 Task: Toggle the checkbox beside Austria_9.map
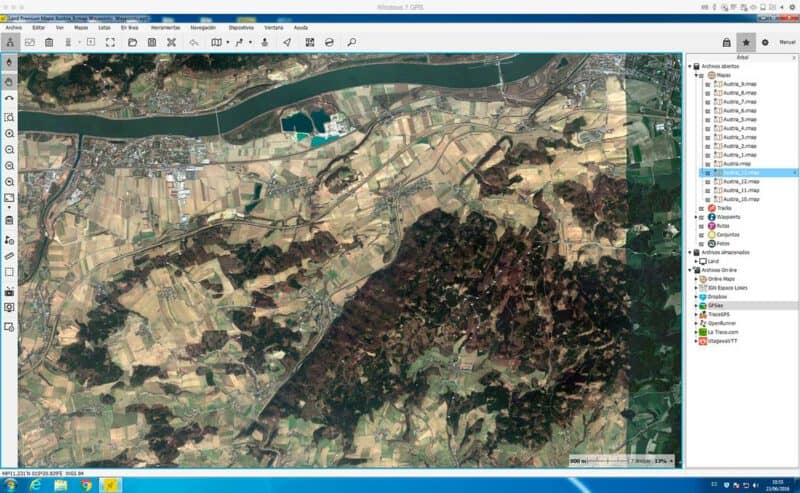[x=708, y=84]
